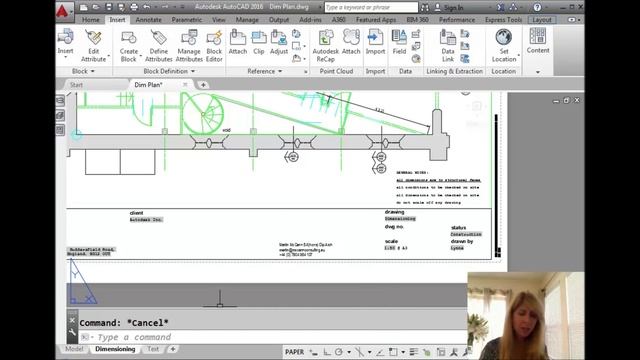Toggle PAPER space in status bar
The width and height of the screenshot is (640, 360).
[x=294, y=352]
